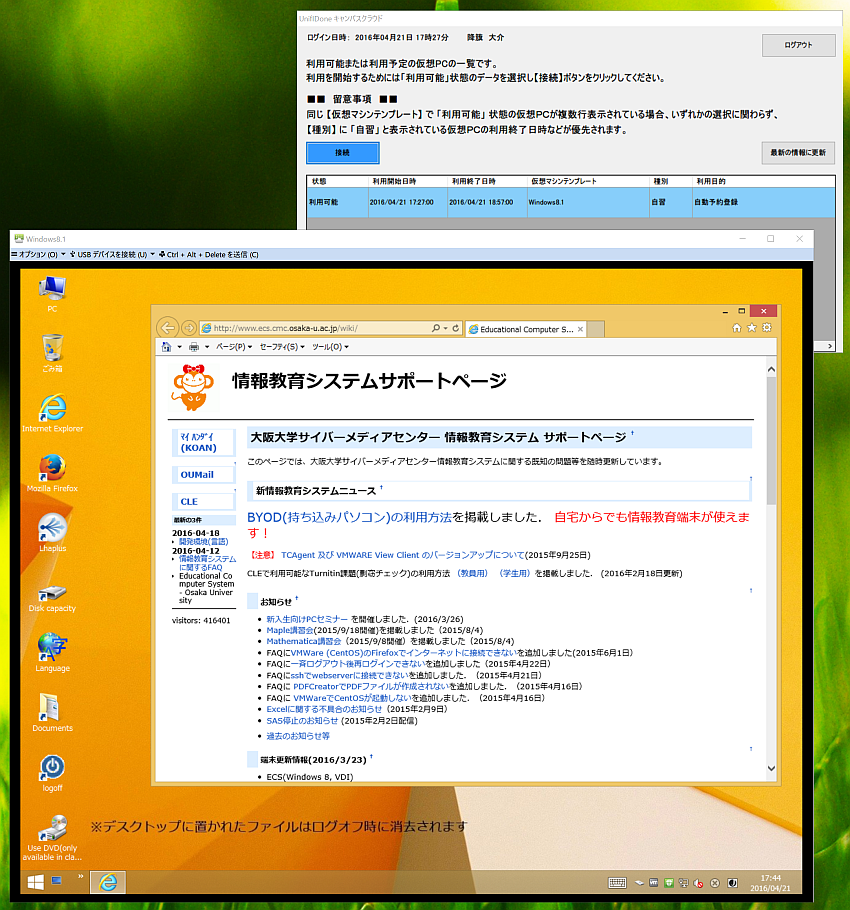Click the Windows Start button in taskbar
This screenshot has height=910, width=850.
35,882
